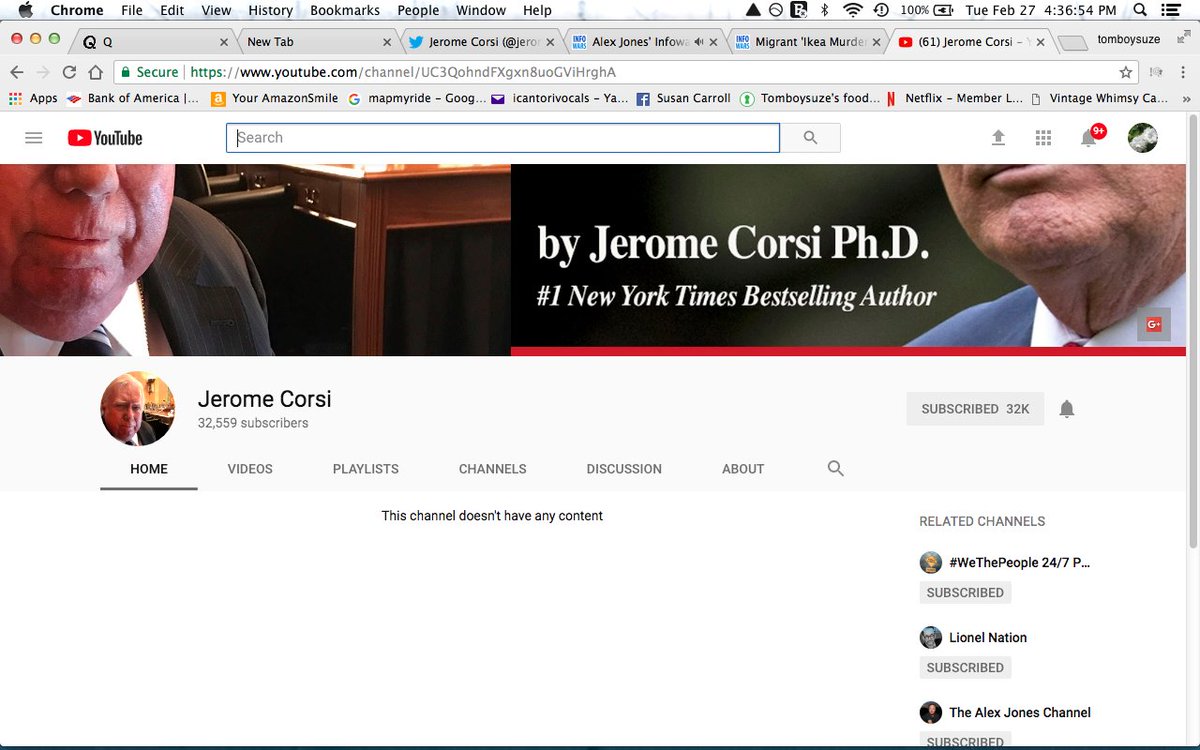Click the Jerome Corsi channel avatar
Screen dimensions: 1200x750
click(x=138, y=408)
